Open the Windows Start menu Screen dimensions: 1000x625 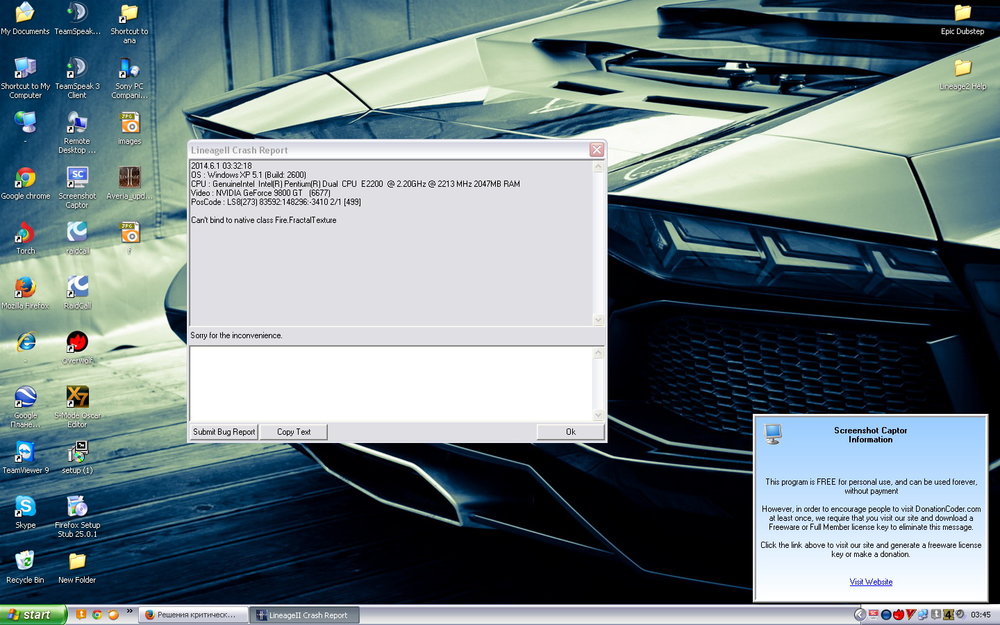point(35,615)
